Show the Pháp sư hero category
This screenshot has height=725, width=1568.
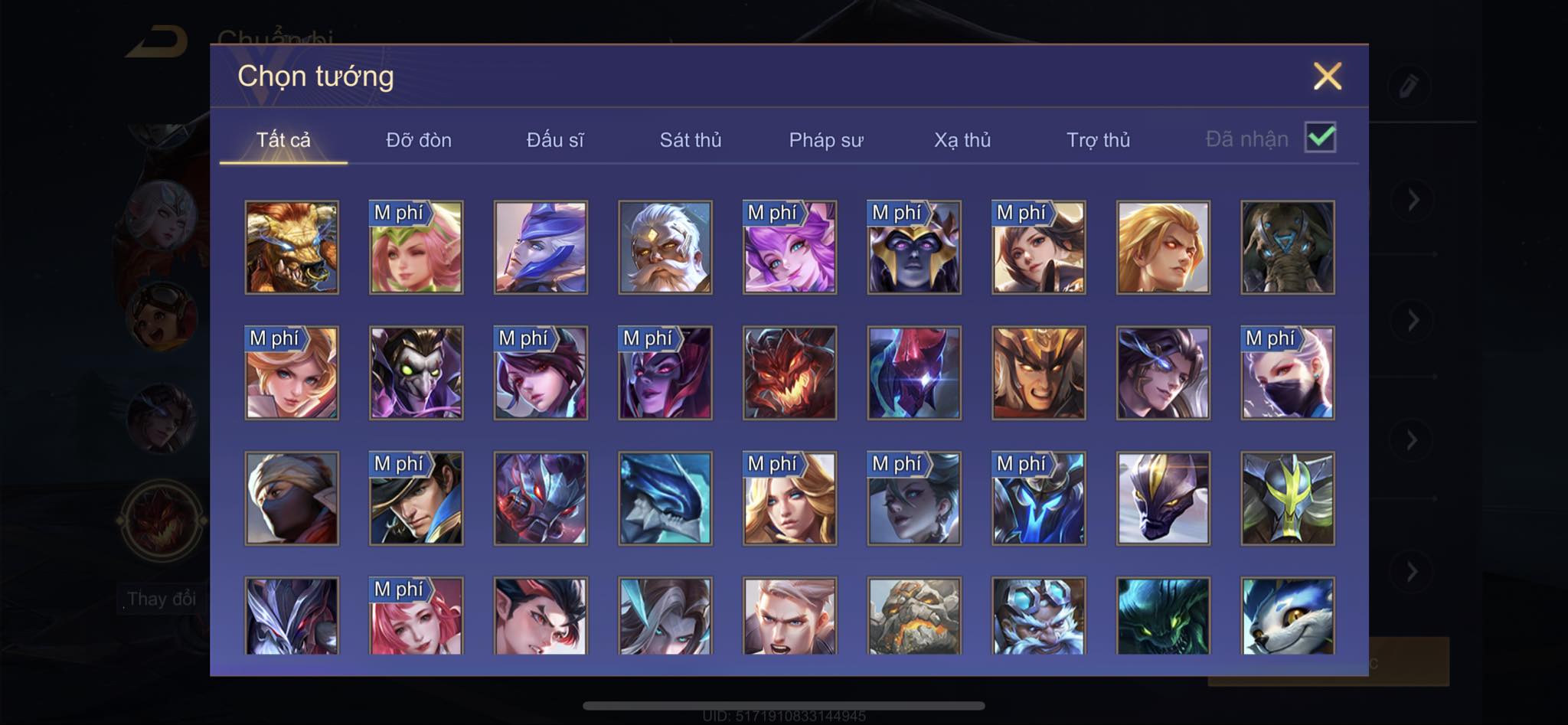pyautogui.click(x=826, y=140)
